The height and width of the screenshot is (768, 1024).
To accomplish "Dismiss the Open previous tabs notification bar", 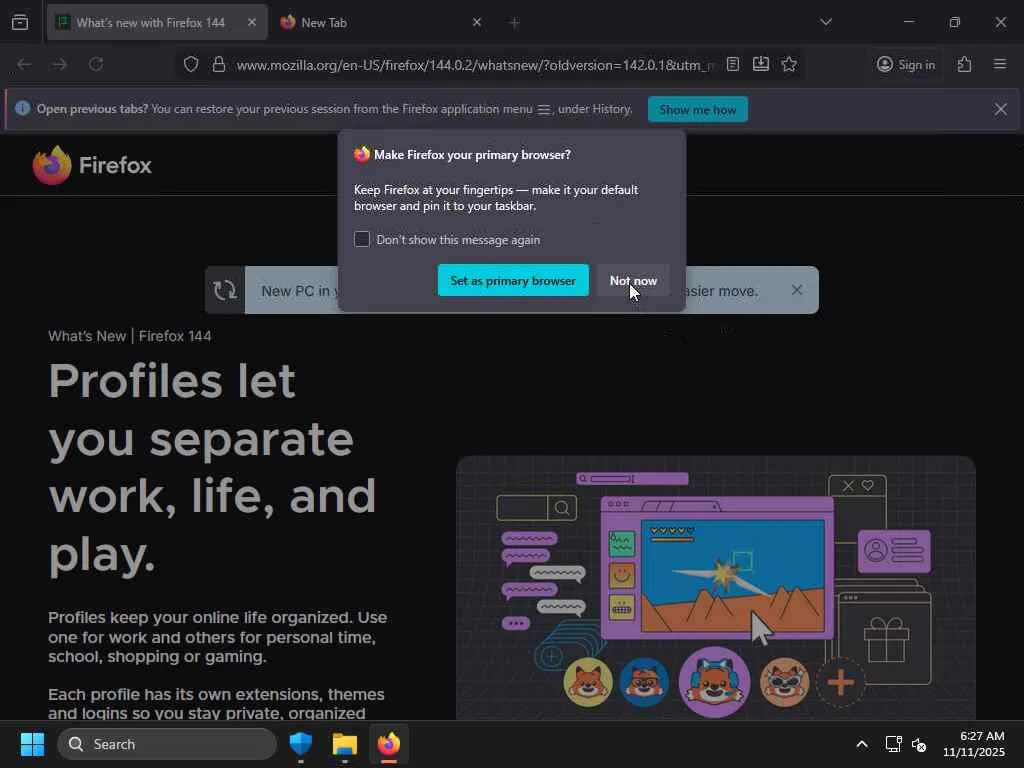I will coord(1000,109).
